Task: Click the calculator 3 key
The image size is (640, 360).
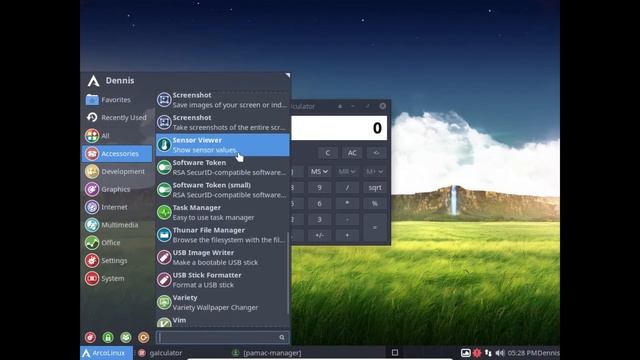Action: coord(319,220)
